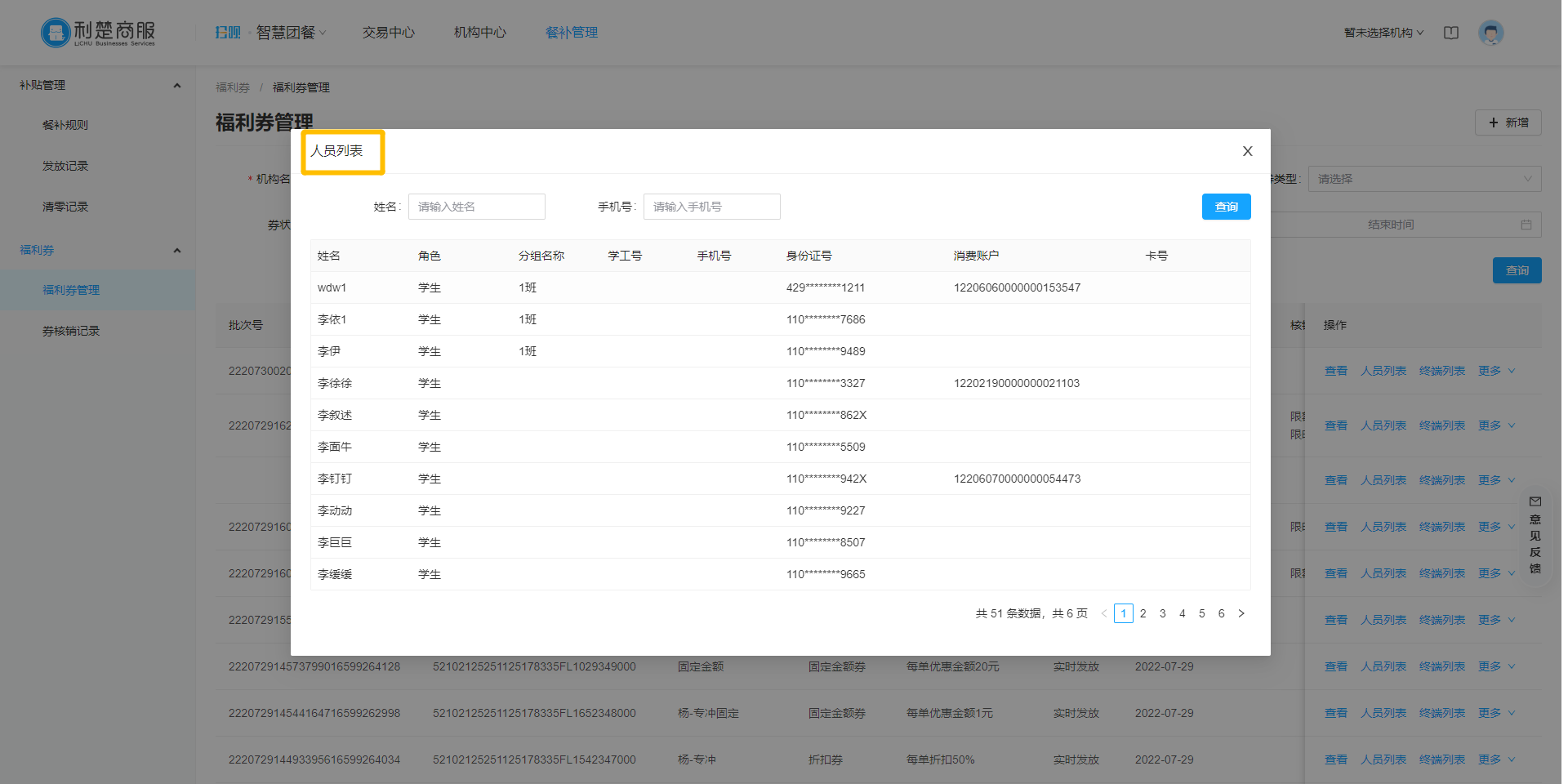This screenshot has height=784, width=1568.
Task: Go to page 3 of personnel list
Action: click(x=1163, y=613)
